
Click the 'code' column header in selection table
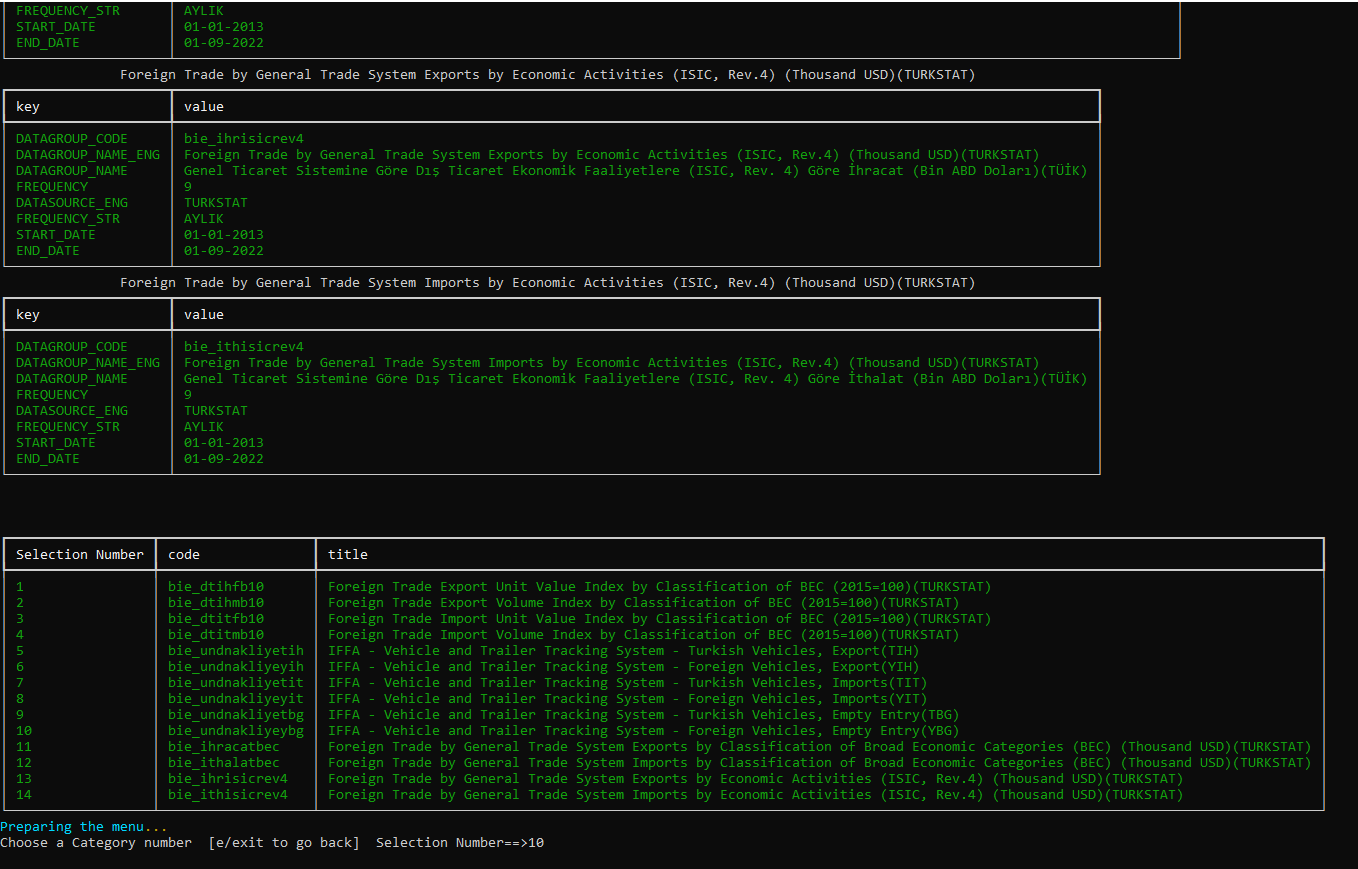(x=184, y=555)
